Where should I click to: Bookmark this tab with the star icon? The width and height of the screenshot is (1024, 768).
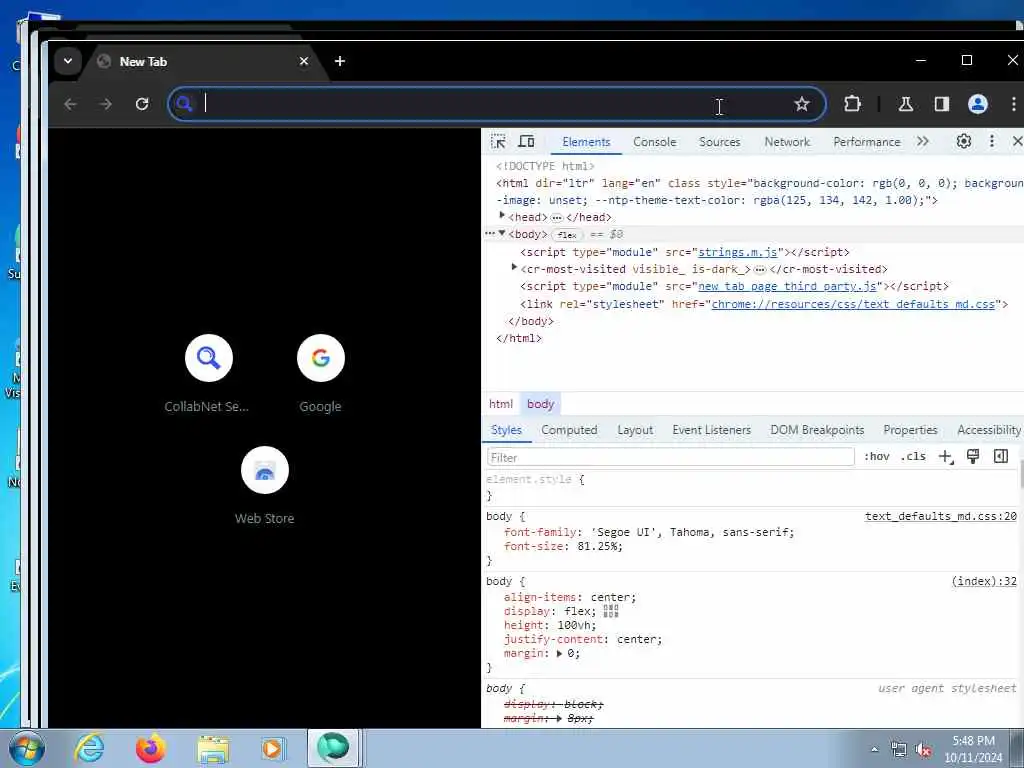click(802, 104)
